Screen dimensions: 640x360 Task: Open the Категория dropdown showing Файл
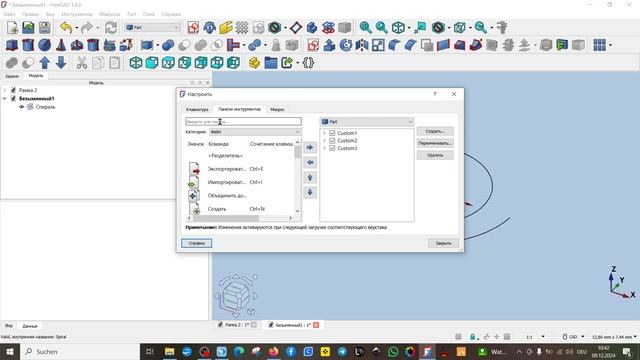coord(255,132)
